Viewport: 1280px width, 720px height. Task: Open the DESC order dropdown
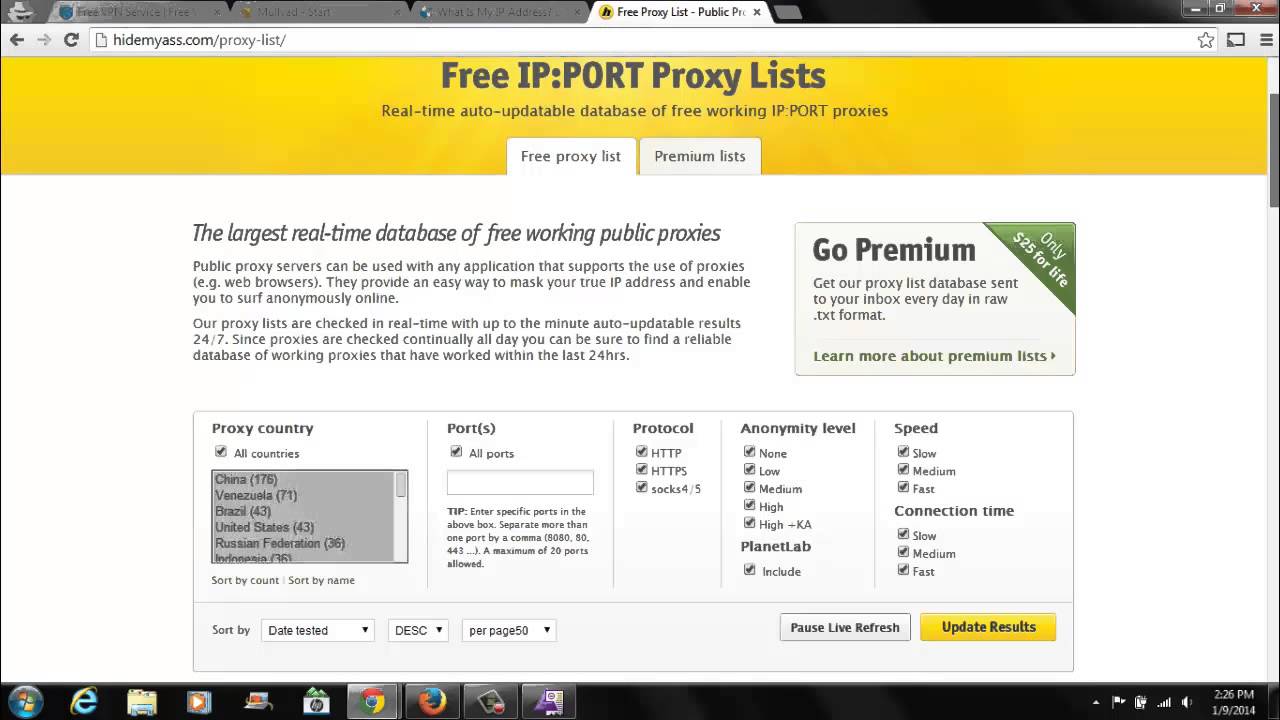pyautogui.click(x=418, y=630)
